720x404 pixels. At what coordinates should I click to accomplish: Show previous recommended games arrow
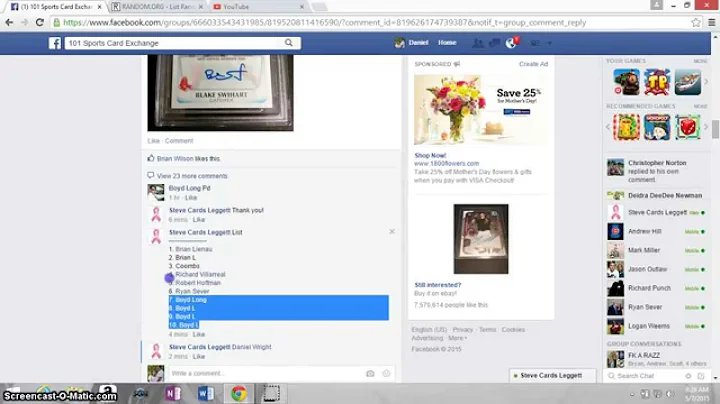click(608, 127)
